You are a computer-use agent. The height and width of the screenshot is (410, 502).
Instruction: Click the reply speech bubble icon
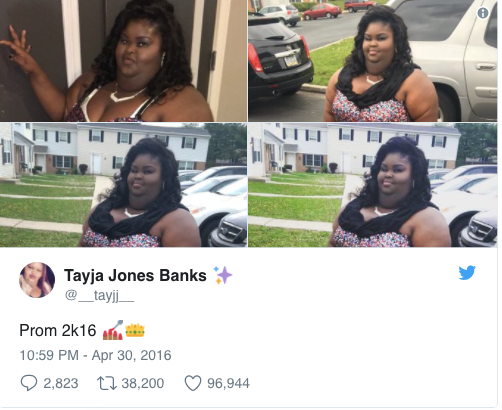29,383
